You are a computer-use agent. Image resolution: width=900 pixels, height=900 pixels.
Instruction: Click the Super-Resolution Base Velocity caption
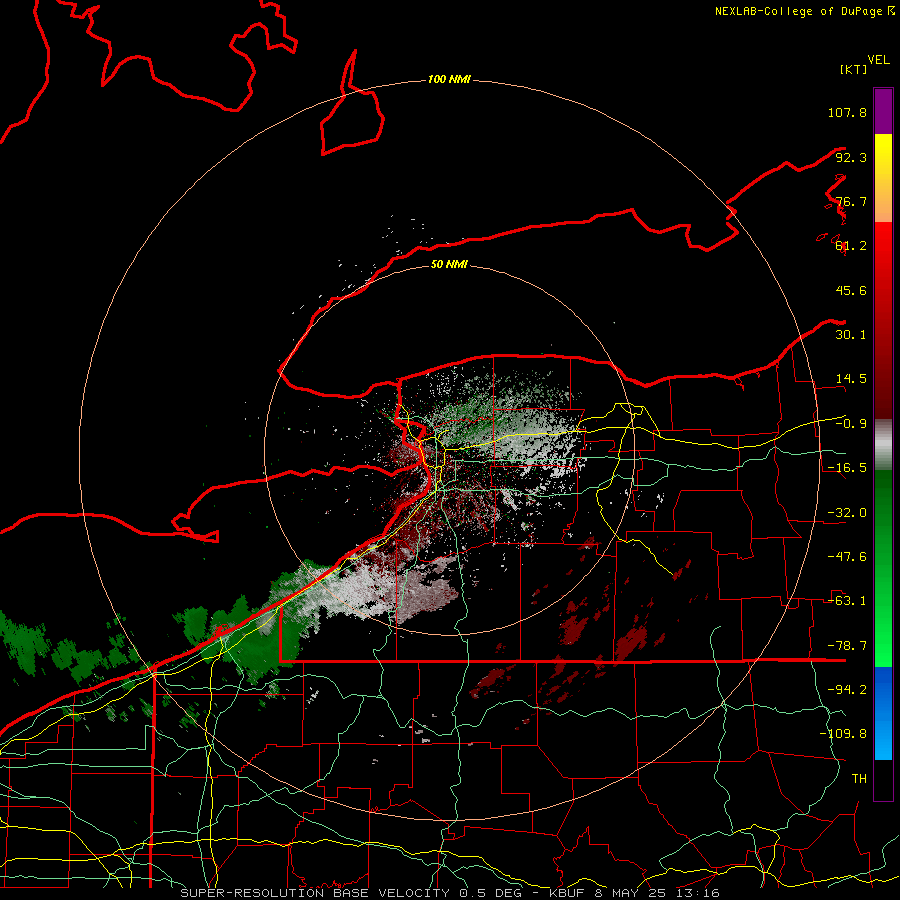pyautogui.click(x=450, y=893)
